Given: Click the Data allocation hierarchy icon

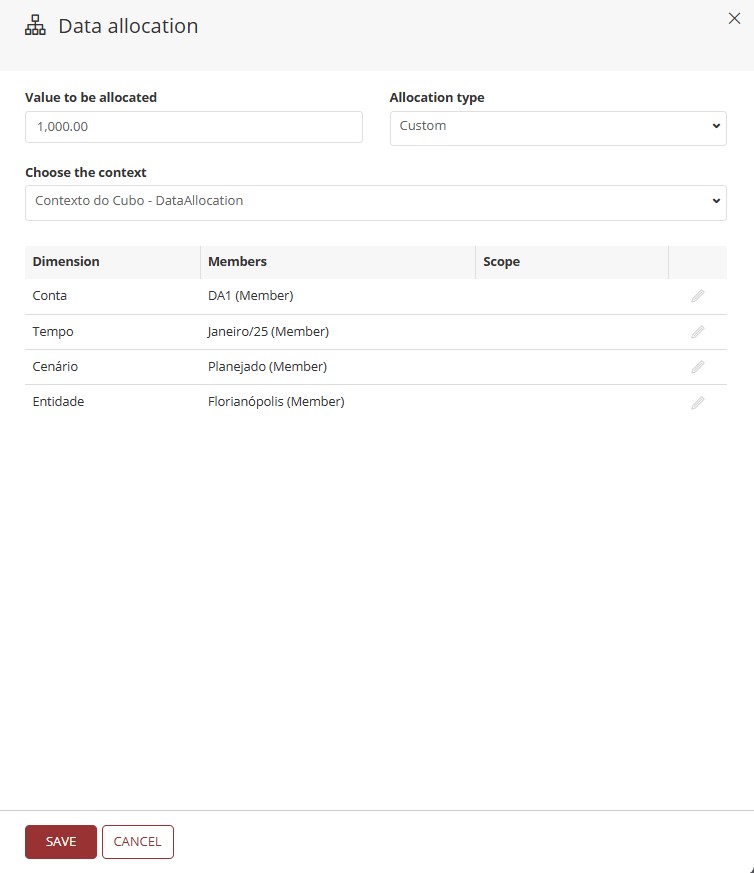Looking at the screenshot, I should 36,27.
